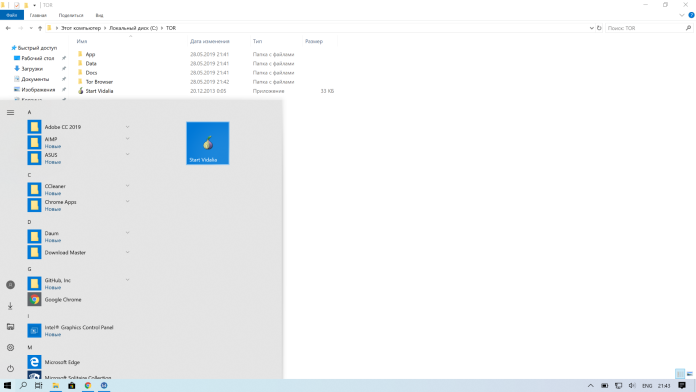Open Intel Graphics Control Panel entry
This screenshot has height=392, width=696.
click(x=78, y=331)
